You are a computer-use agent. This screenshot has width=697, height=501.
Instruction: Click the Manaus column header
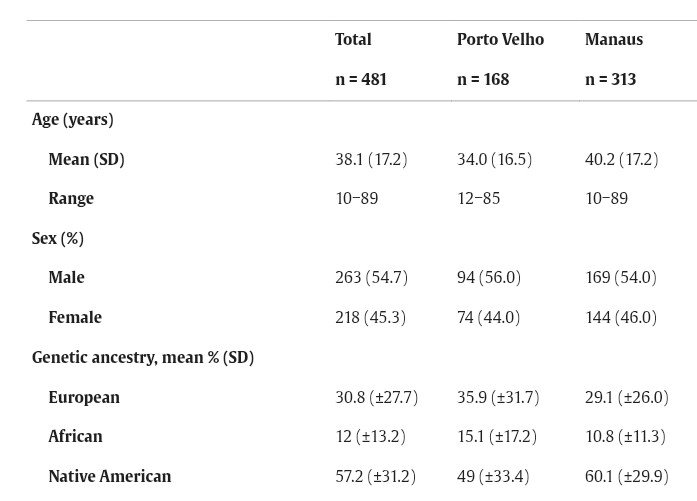pyautogui.click(x=613, y=40)
